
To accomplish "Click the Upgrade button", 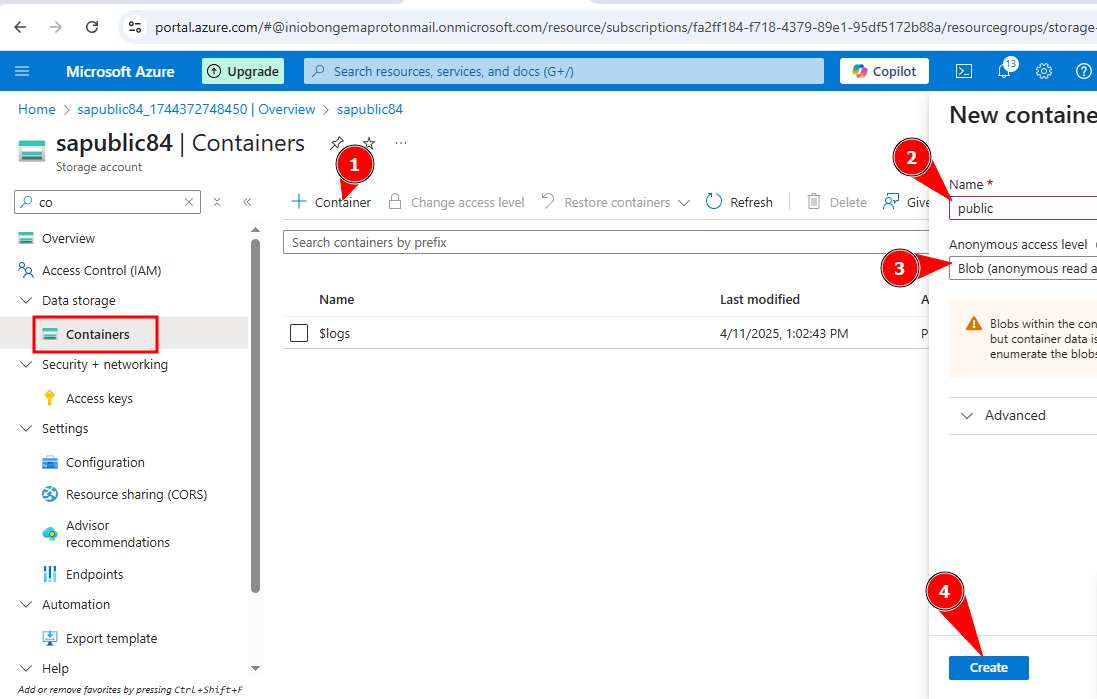I will [x=243, y=71].
